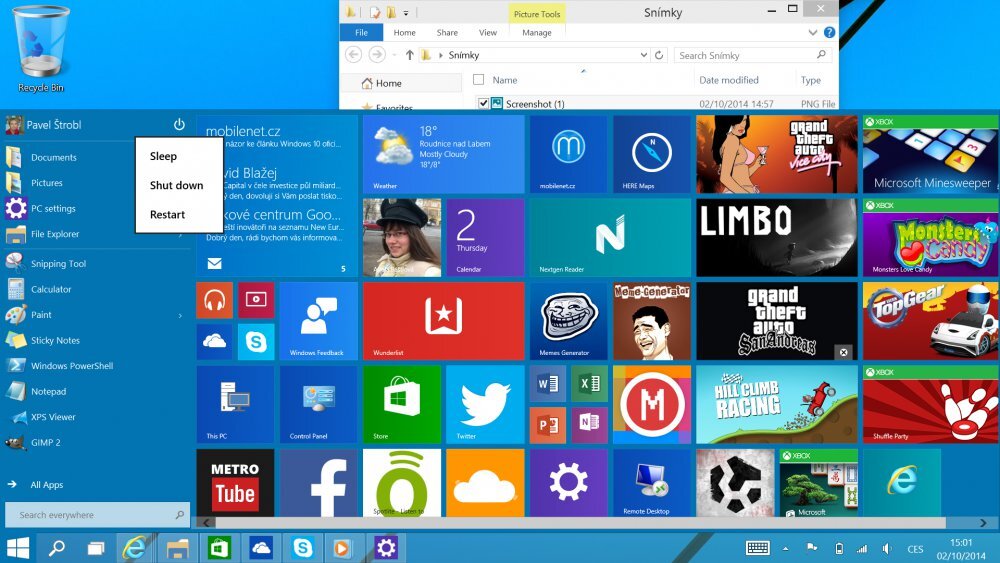Choose Sleep from the power menu

[163, 156]
